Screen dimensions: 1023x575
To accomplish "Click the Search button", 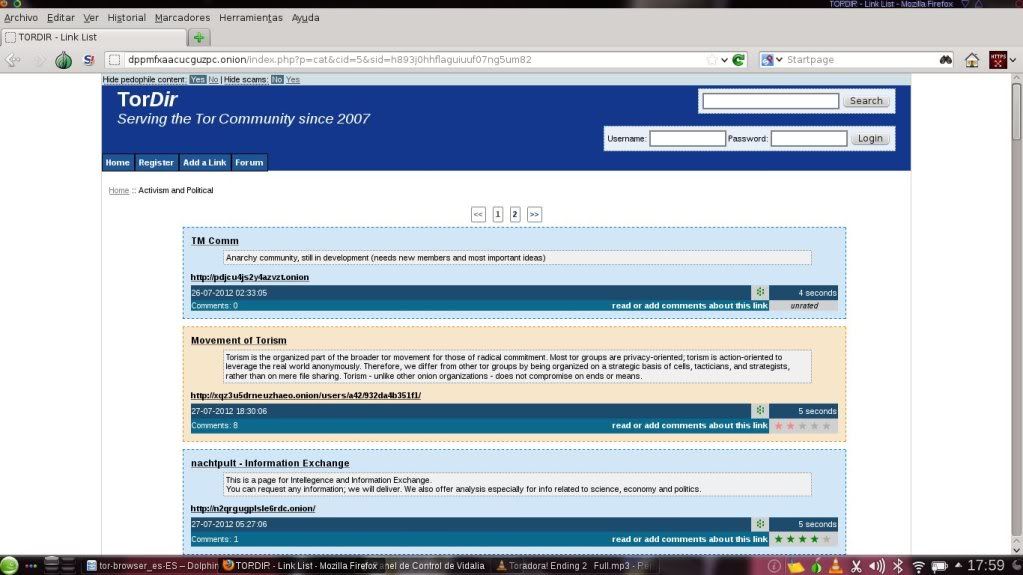I will 866,101.
